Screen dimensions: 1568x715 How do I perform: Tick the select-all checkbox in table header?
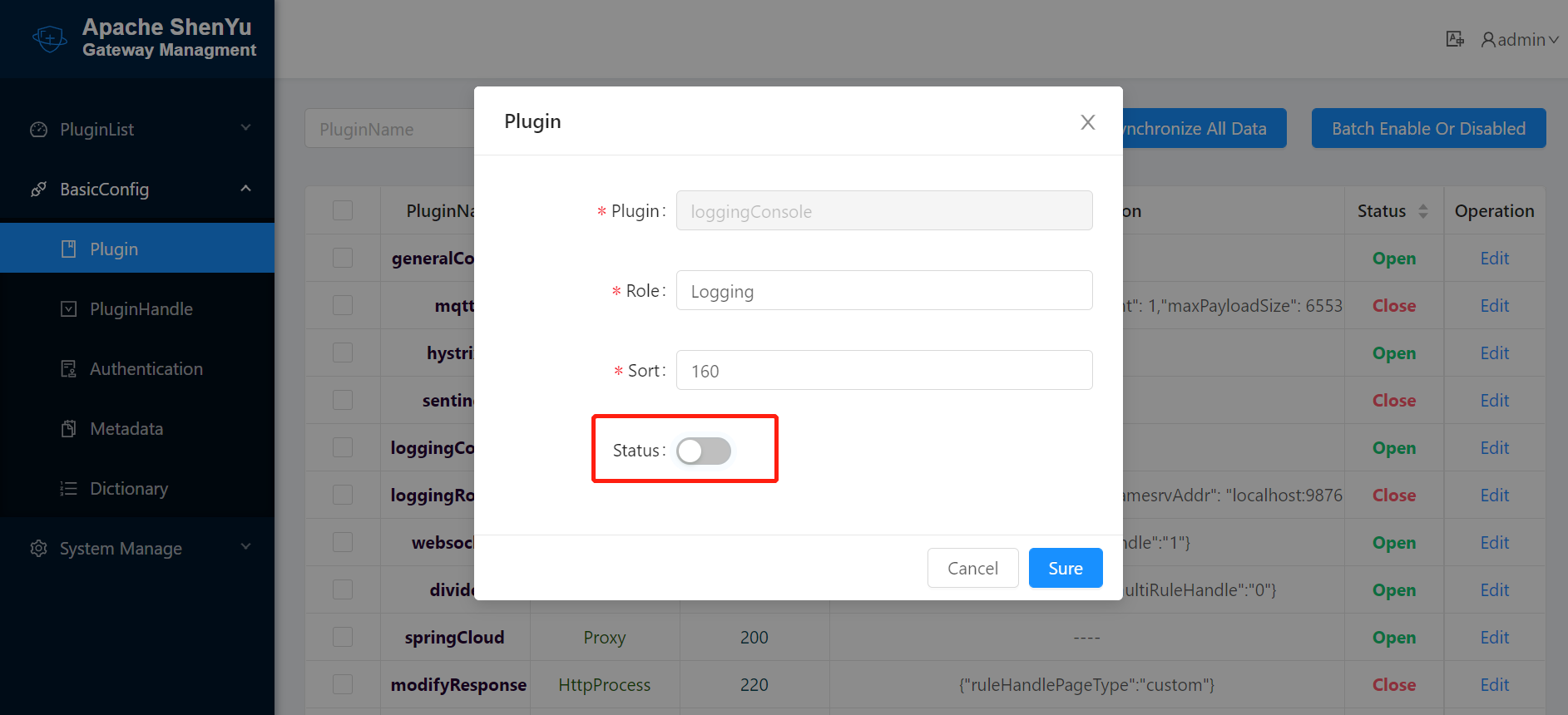[343, 210]
